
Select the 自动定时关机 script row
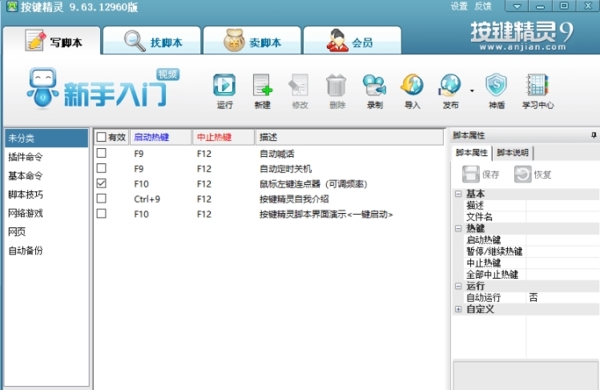(x=269, y=169)
